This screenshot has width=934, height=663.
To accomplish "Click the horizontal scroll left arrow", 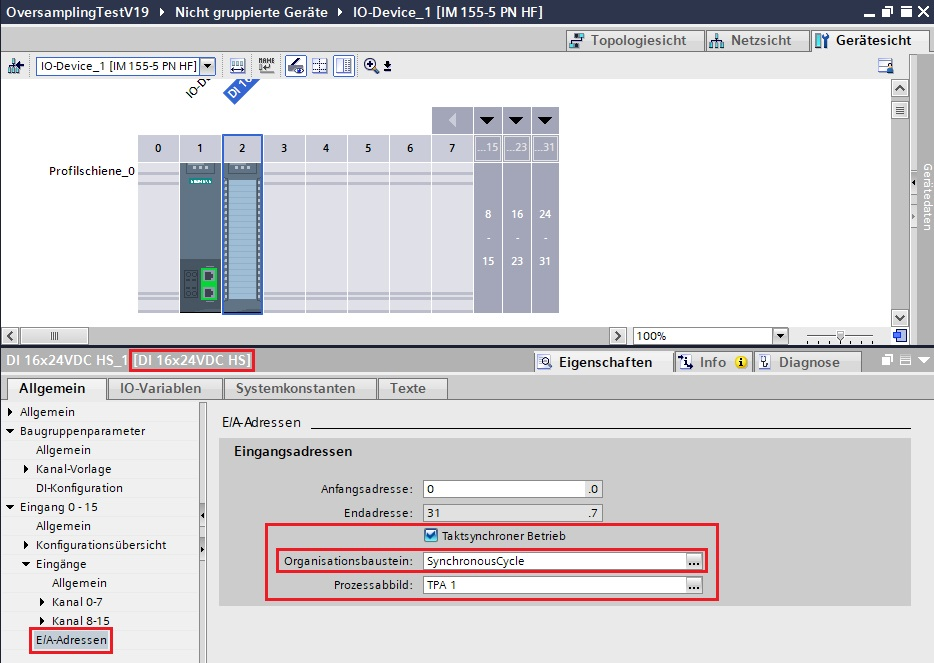I will (10, 336).
